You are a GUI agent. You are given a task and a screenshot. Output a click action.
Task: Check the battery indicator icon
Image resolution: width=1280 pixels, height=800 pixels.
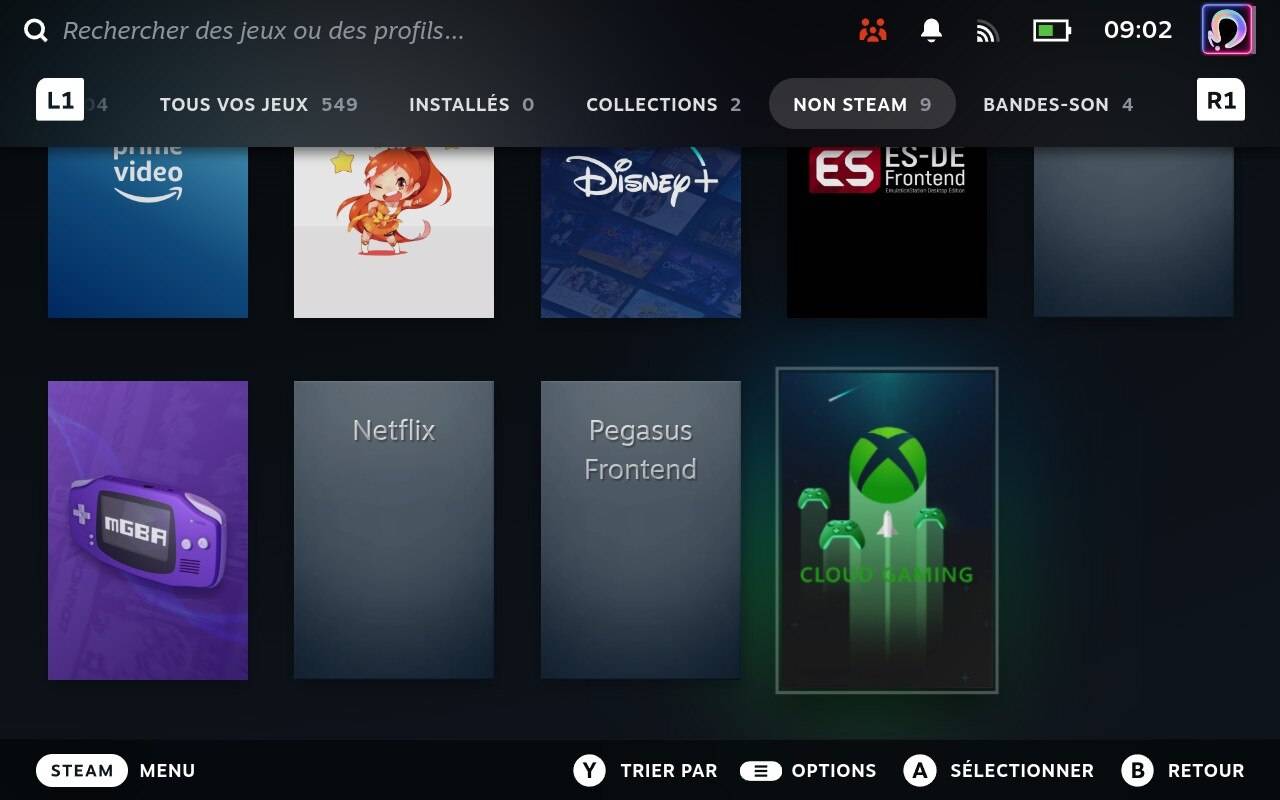(x=1051, y=31)
